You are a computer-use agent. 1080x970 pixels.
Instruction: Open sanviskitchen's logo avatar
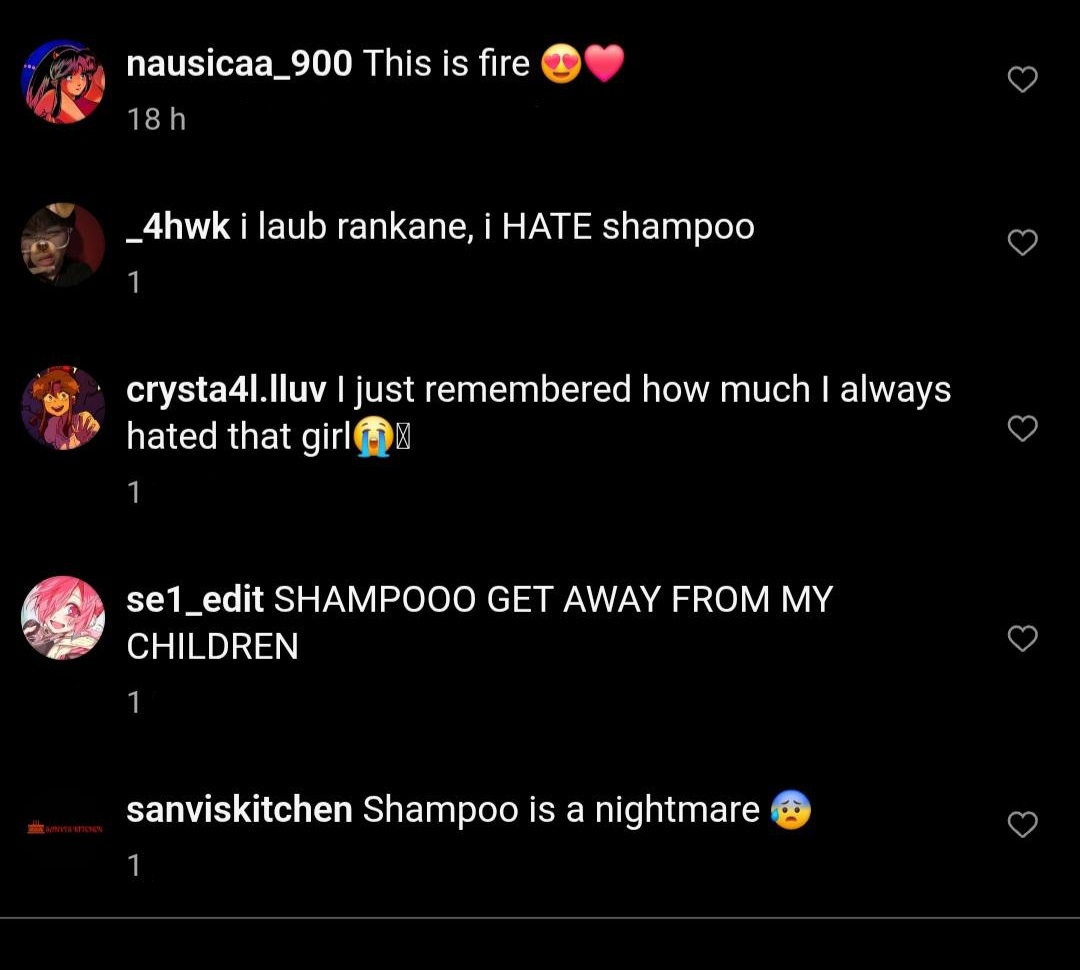coord(65,827)
